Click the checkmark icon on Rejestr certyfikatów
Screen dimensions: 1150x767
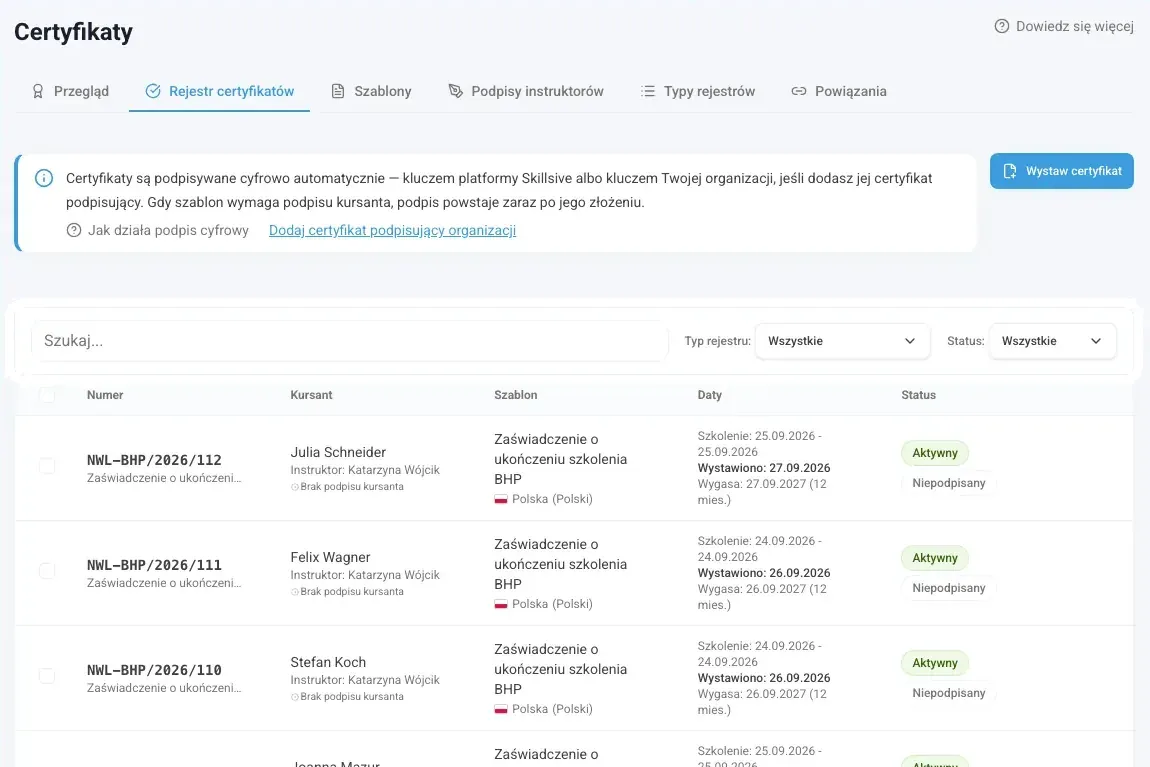pyautogui.click(x=153, y=91)
